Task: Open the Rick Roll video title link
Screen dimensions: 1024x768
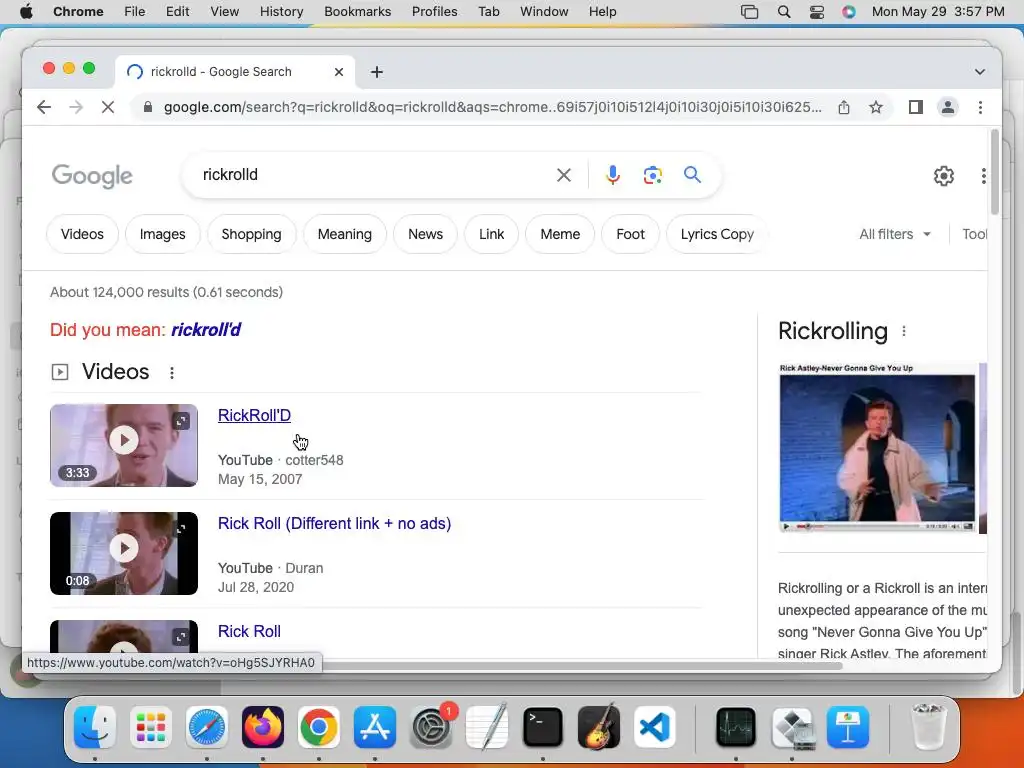Action: [x=249, y=632]
